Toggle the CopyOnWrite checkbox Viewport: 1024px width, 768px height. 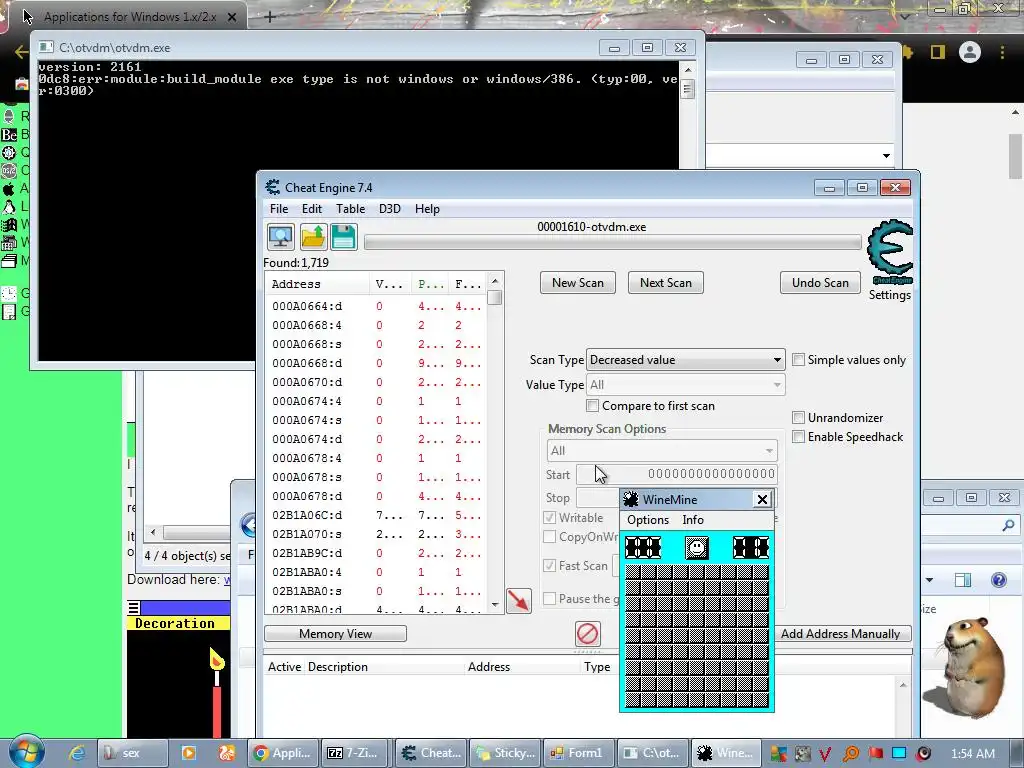[549, 537]
